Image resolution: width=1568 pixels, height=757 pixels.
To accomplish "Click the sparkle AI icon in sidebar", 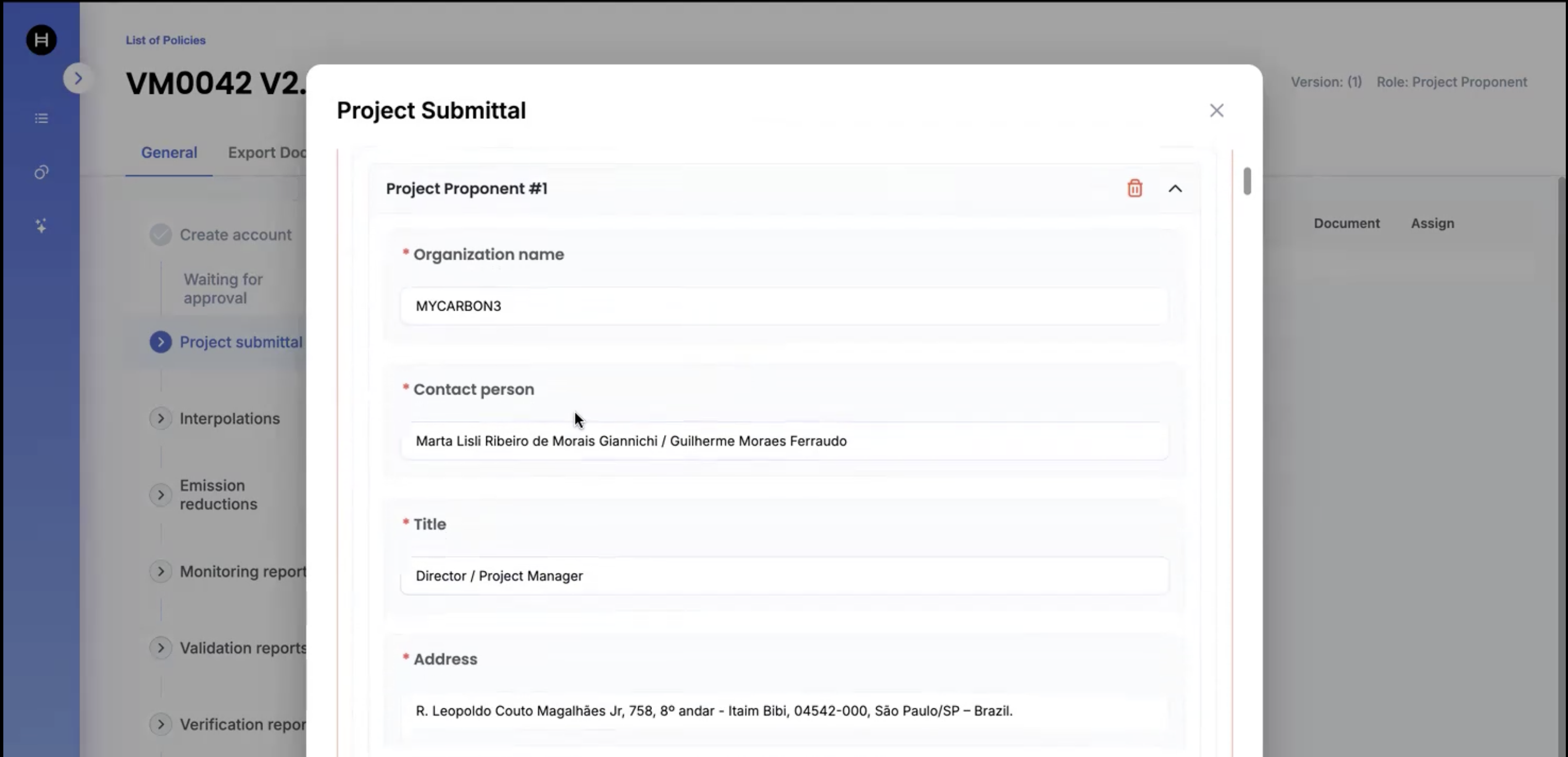I will (41, 226).
